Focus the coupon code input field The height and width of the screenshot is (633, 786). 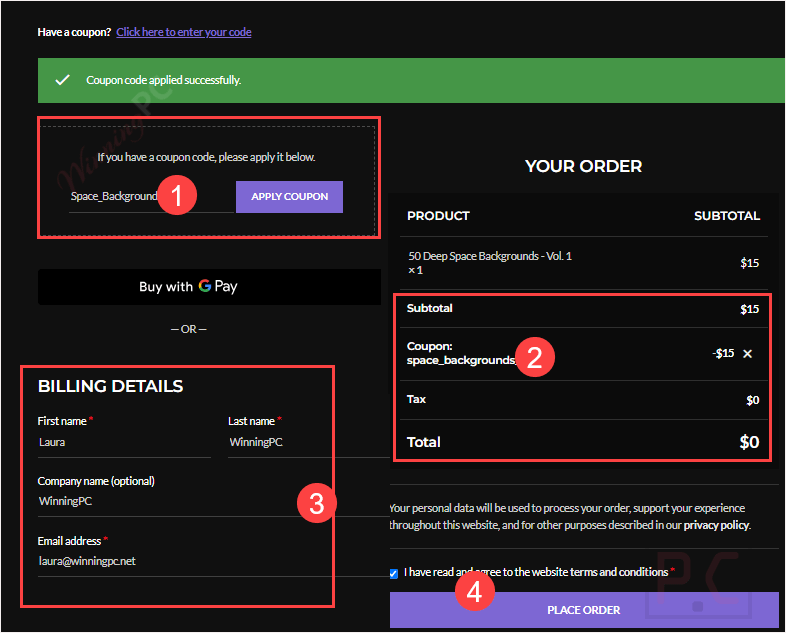pos(151,196)
